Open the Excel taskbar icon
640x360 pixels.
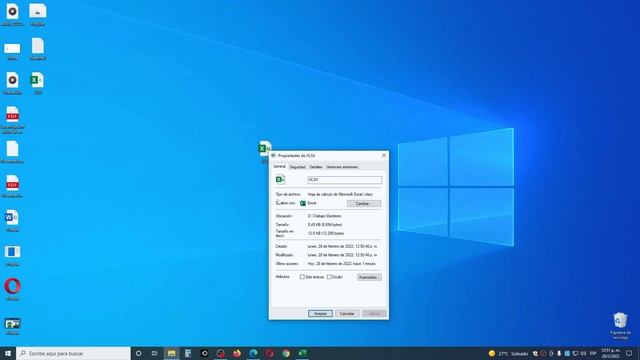coord(302,353)
